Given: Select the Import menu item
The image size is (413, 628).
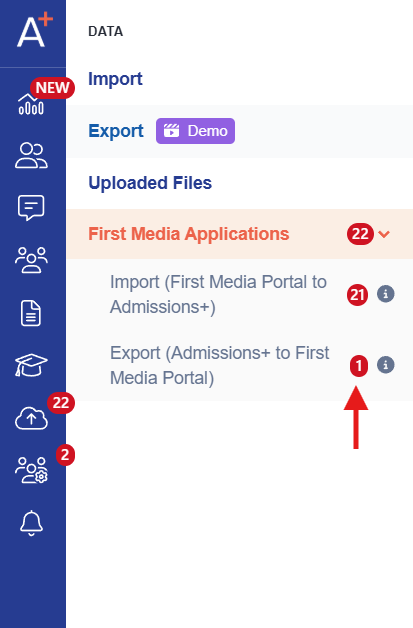Looking at the screenshot, I should [115, 79].
